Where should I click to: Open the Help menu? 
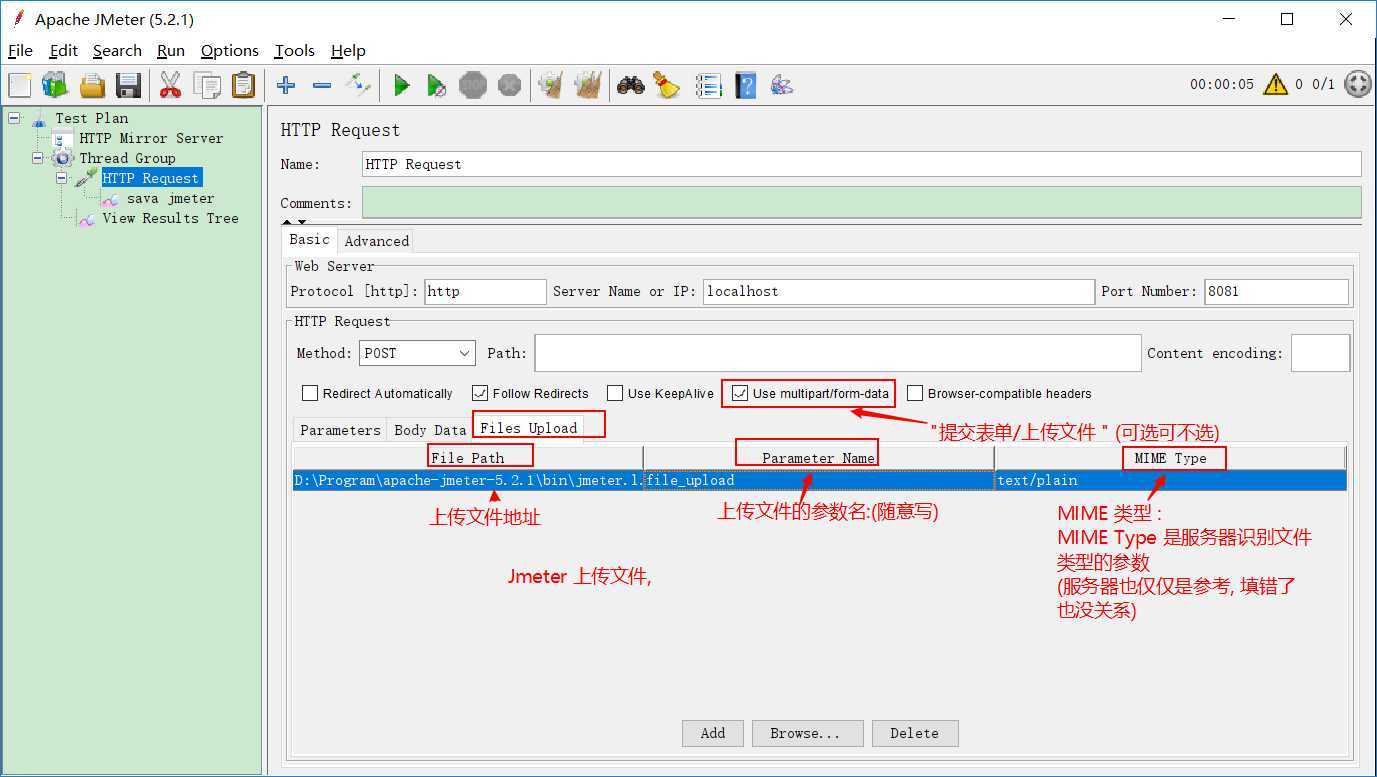(x=348, y=50)
